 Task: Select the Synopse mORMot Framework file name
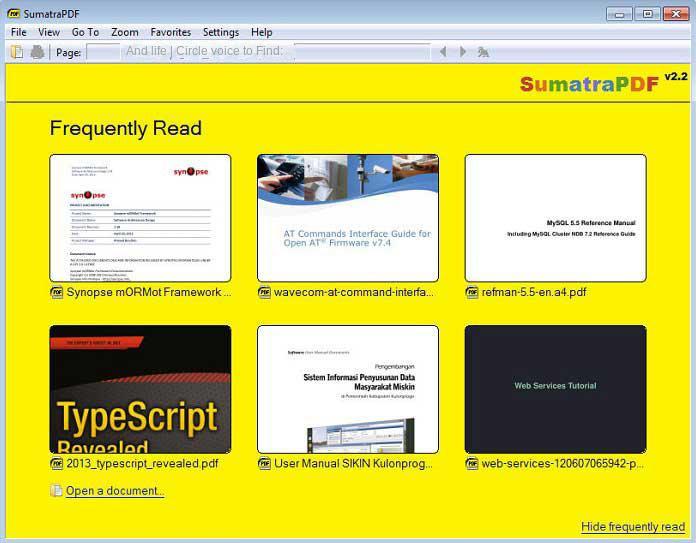pos(148,293)
